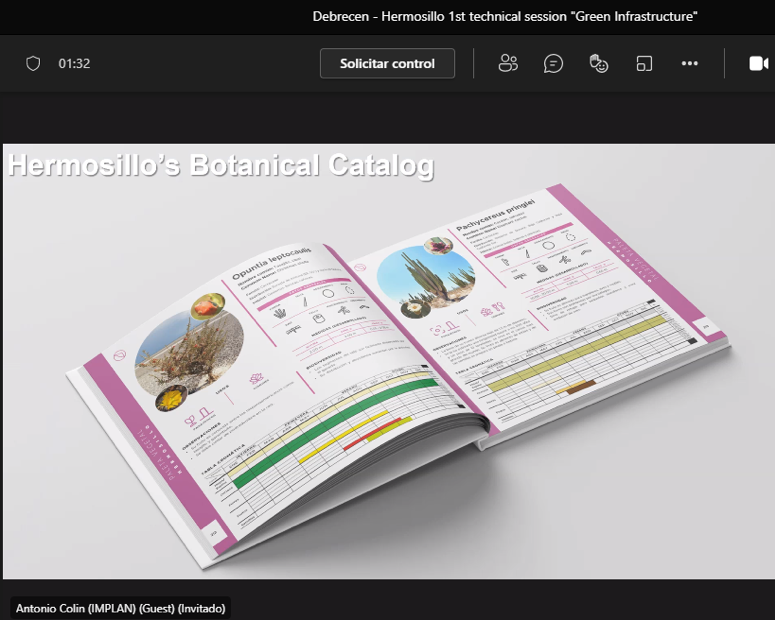This screenshot has height=620, width=775.
Task: Click the Pachycereus pringlei heading on the page
Action: (498, 213)
